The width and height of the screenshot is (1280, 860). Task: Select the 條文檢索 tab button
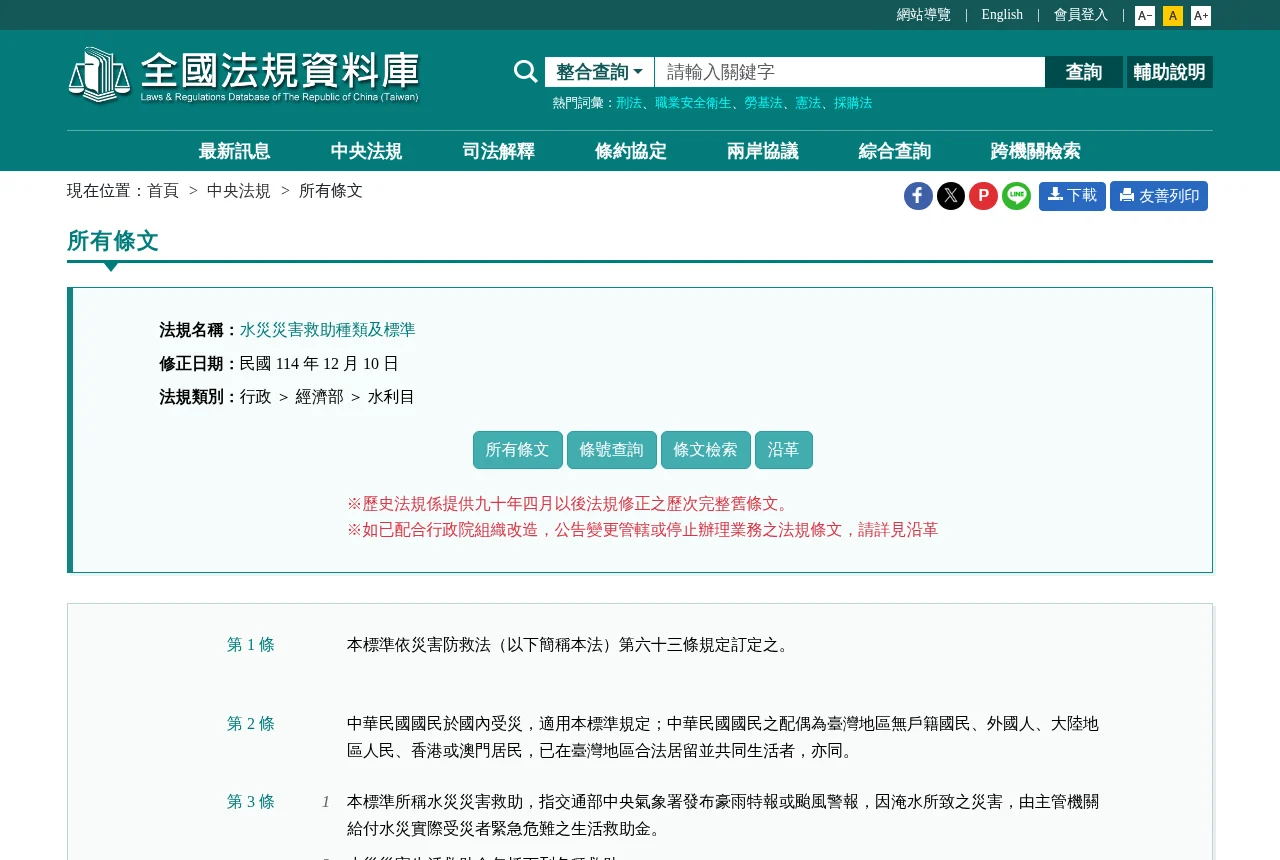(x=706, y=450)
